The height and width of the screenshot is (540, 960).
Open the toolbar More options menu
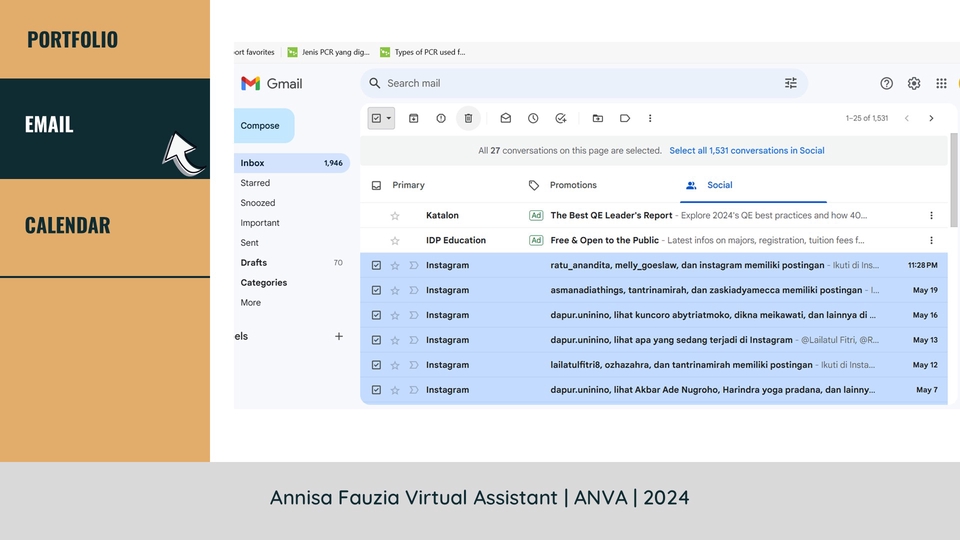650,118
